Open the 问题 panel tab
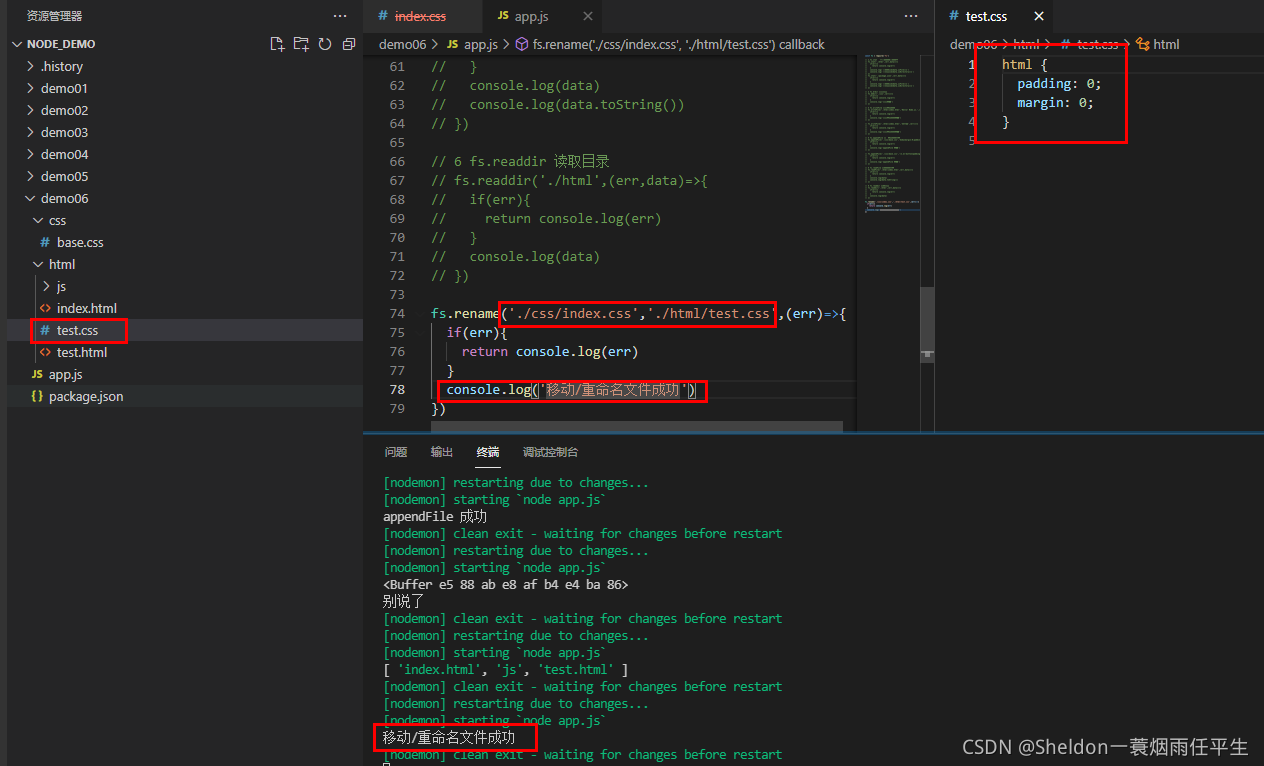This screenshot has width=1264, height=766. point(396,452)
